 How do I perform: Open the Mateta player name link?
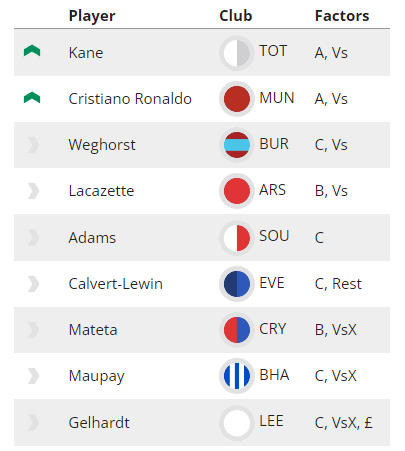click(x=93, y=330)
